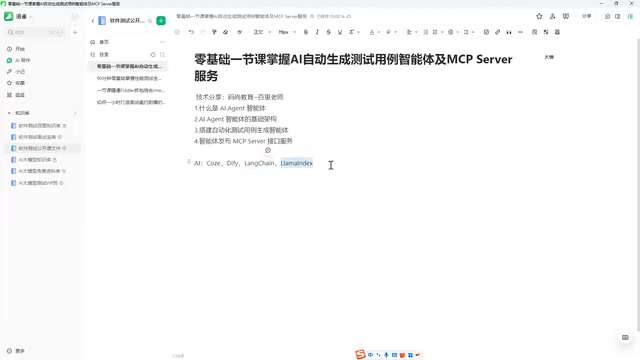Insert a bulleted list
This screenshot has height=360, width=640.
click(x=426, y=32)
